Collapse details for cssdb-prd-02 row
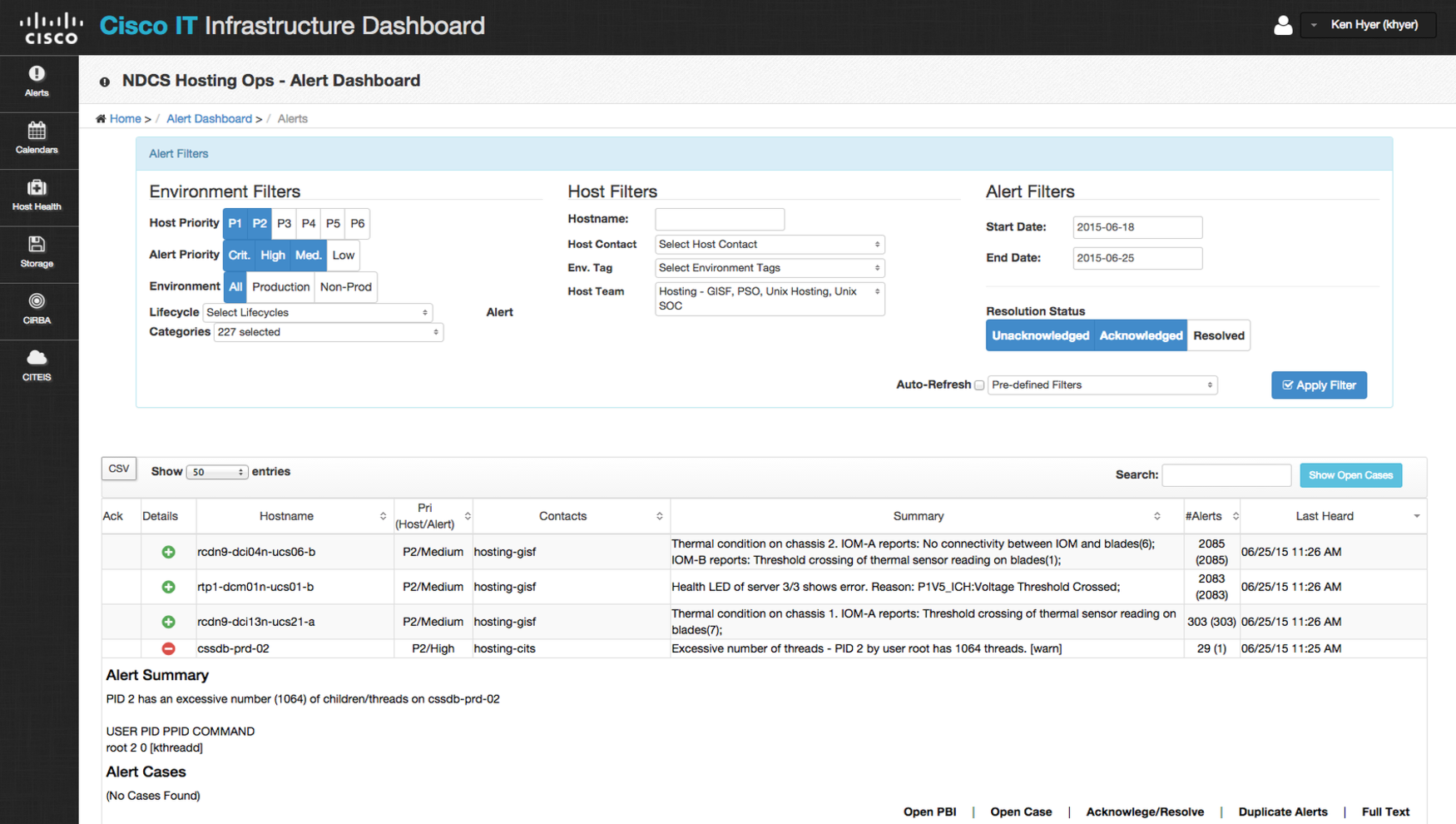This screenshot has width=1456, height=824. [168, 648]
